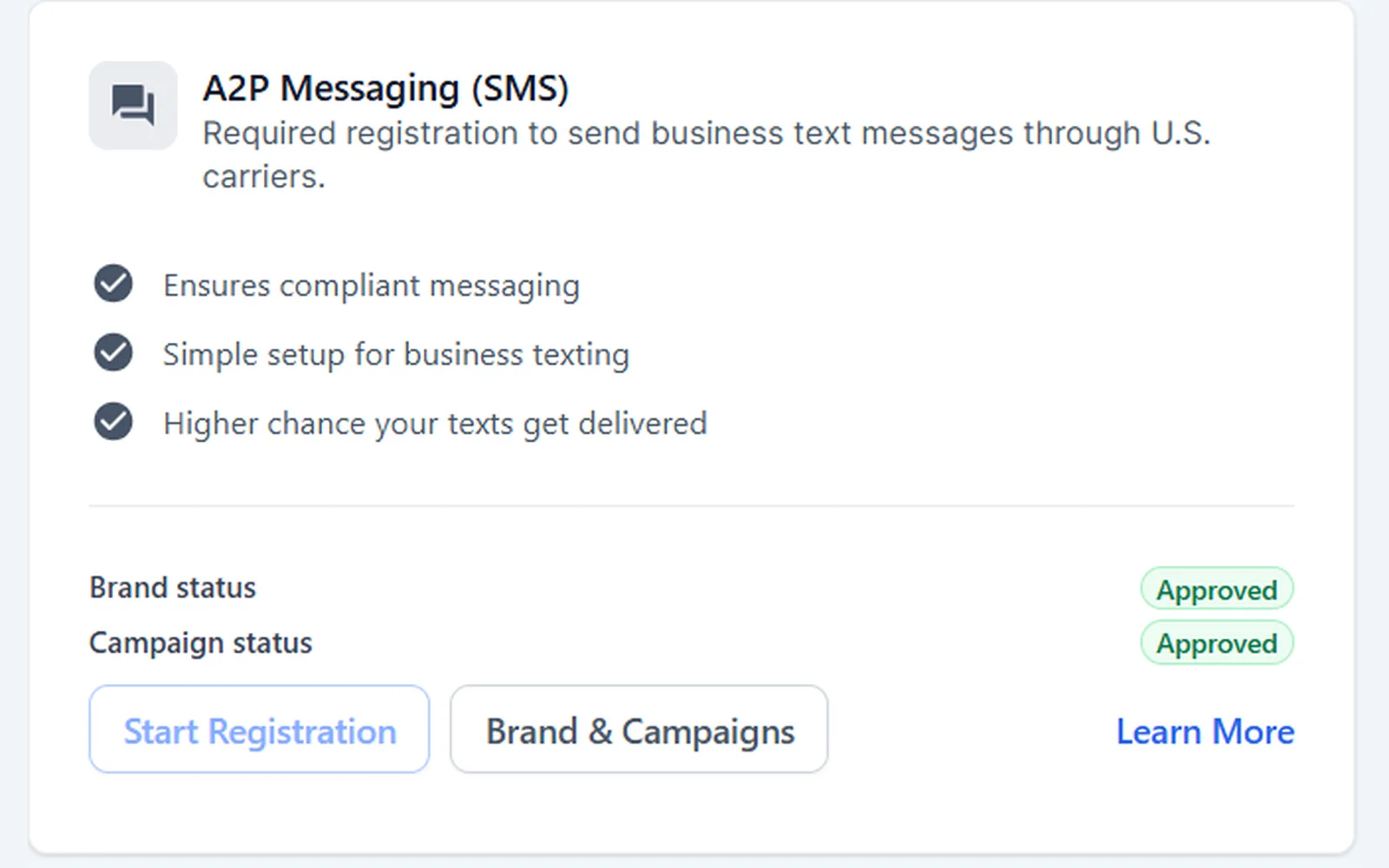Click the A2P Messaging chat bubbles icon

[133, 105]
